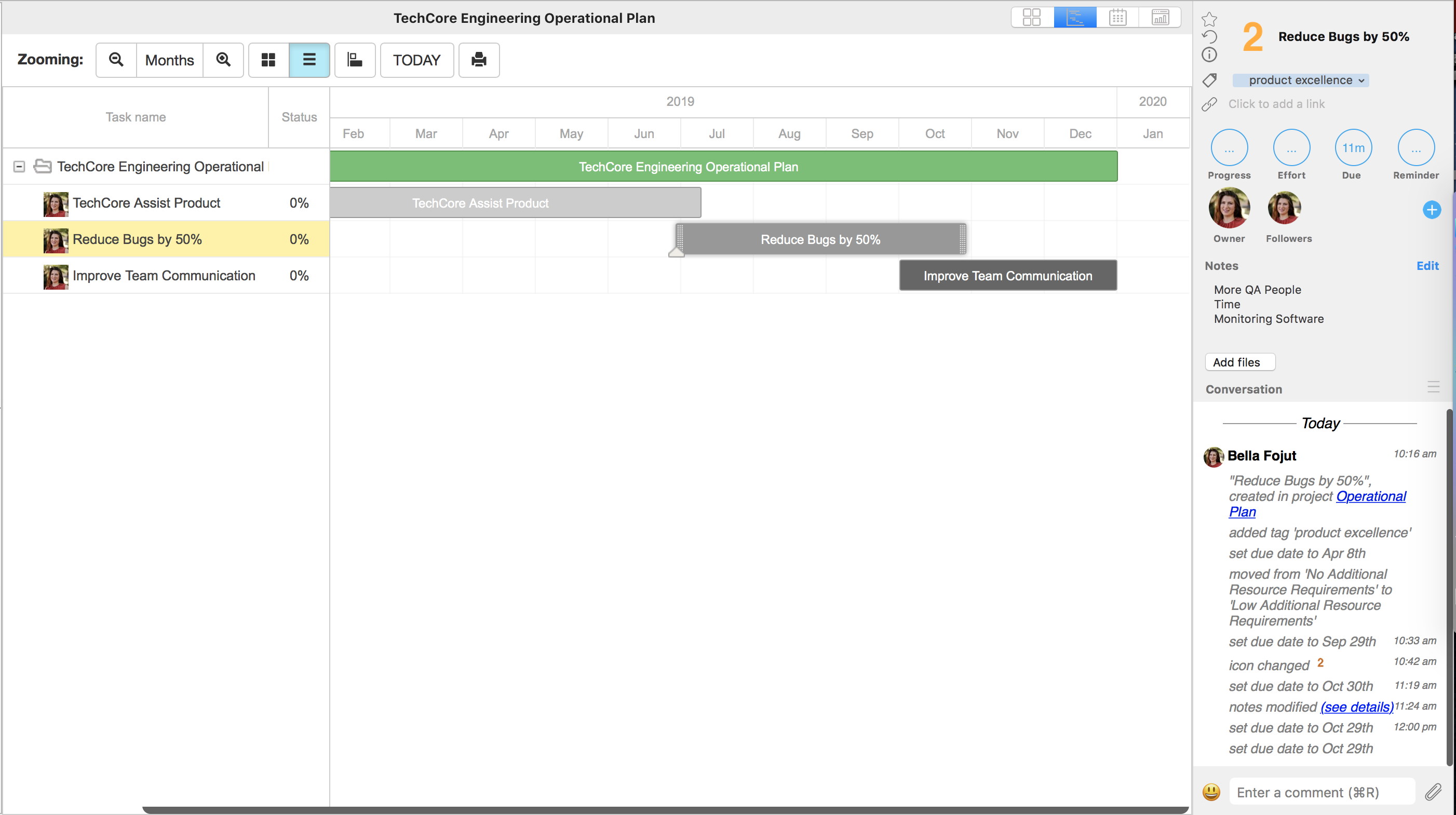Click avatar next to Reduce Bugs by 50%

56,241
